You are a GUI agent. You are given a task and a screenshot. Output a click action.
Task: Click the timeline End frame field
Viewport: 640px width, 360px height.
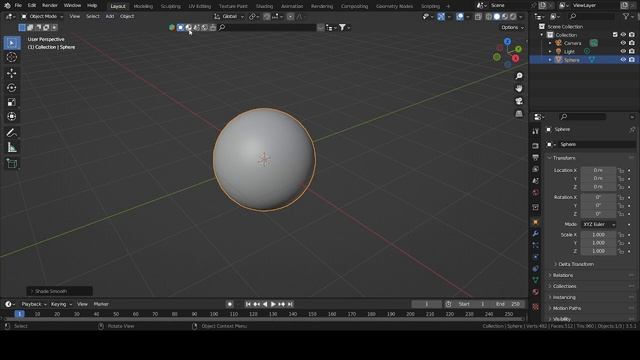click(507, 304)
